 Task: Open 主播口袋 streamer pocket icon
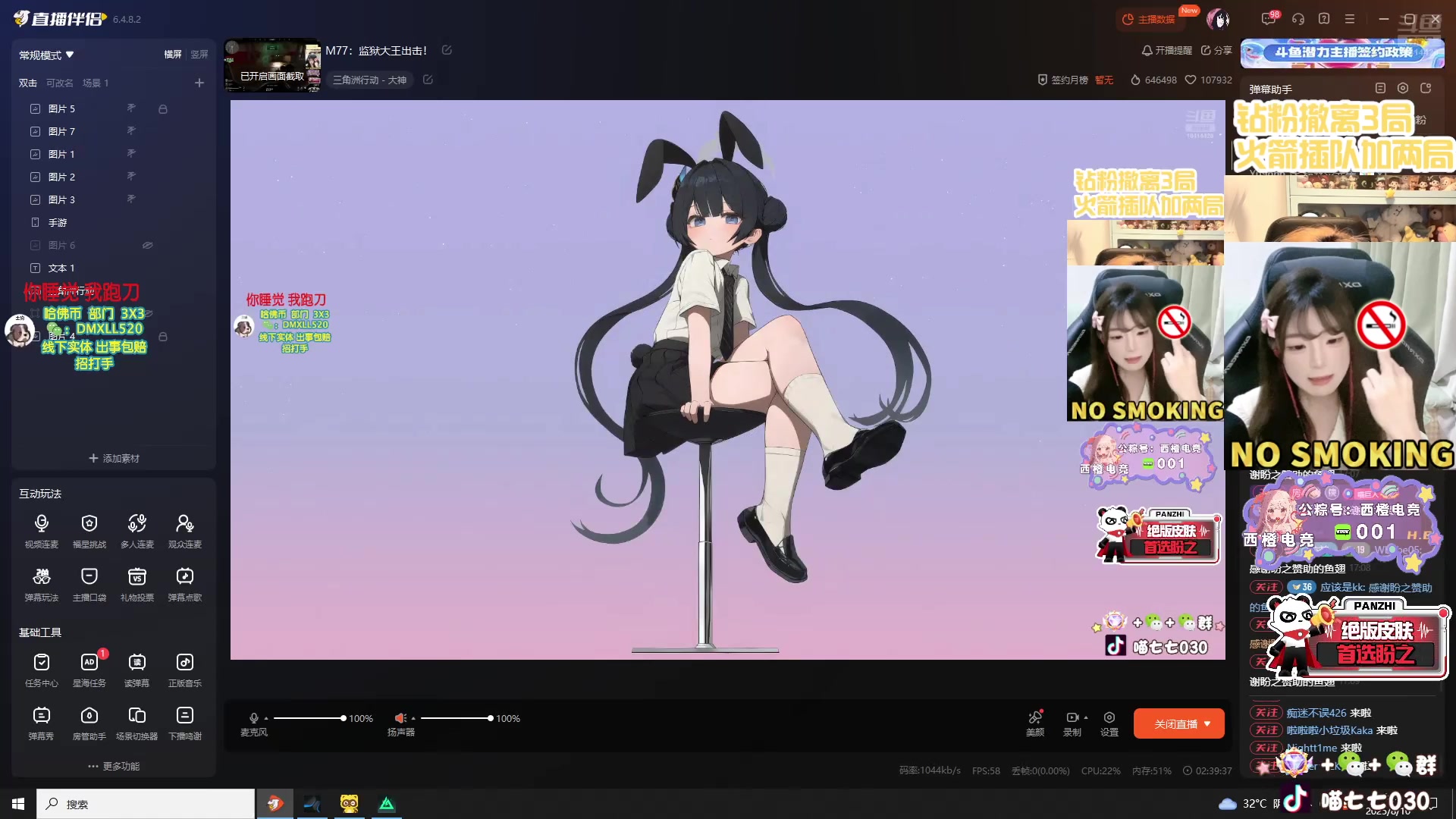89,584
